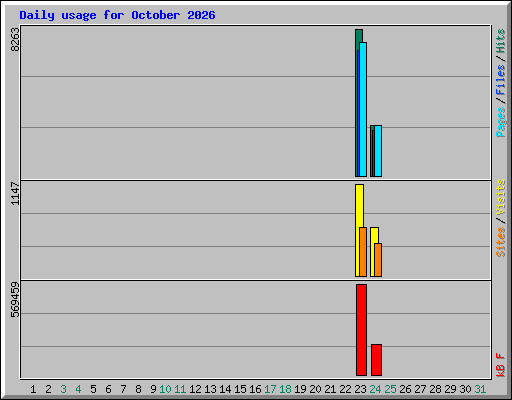Click day label 30 on the axis

(x=465, y=389)
